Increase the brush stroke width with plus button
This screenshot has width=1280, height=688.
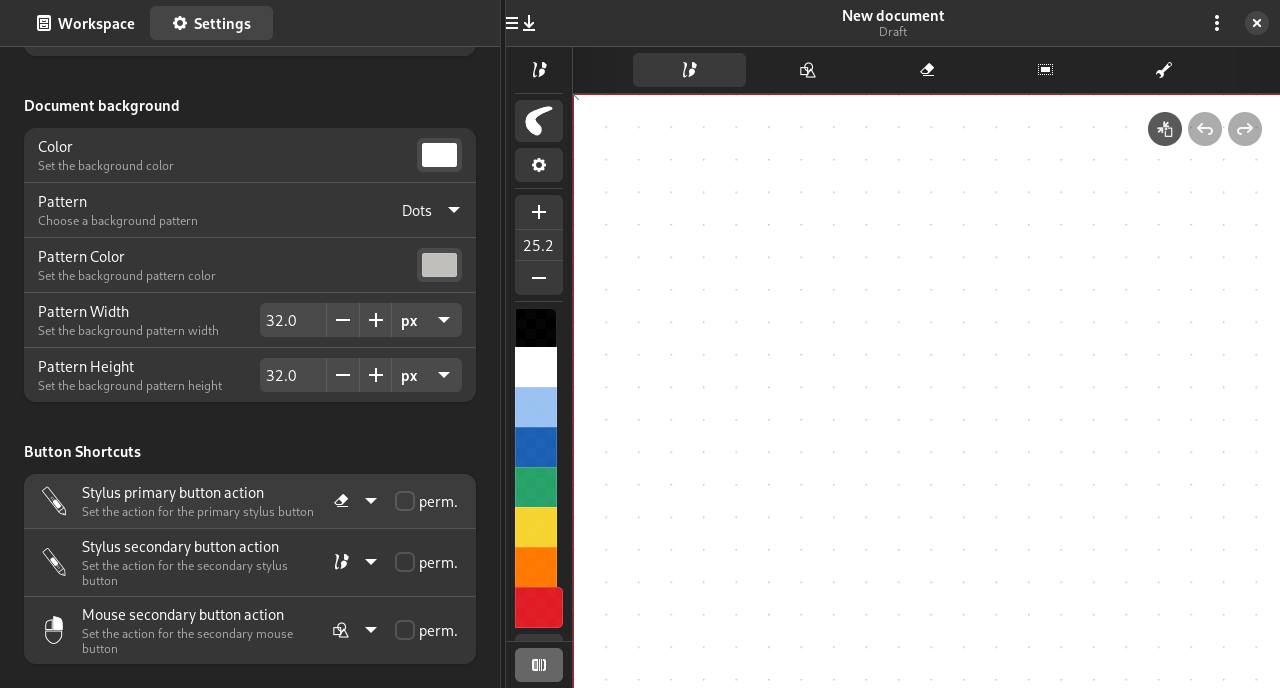click(538, 212)
